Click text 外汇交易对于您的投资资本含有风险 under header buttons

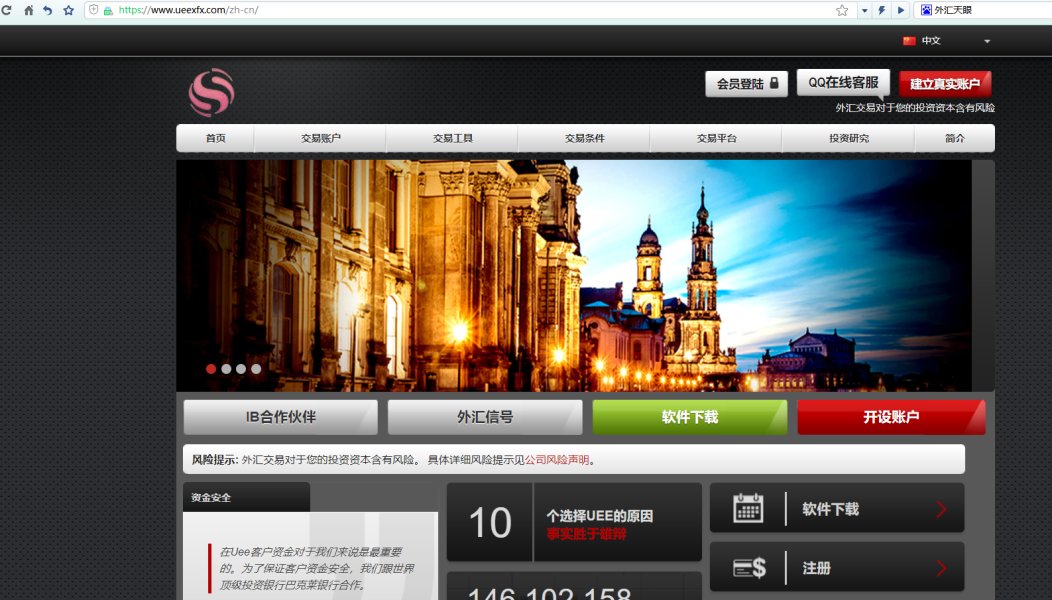point(915,108)
